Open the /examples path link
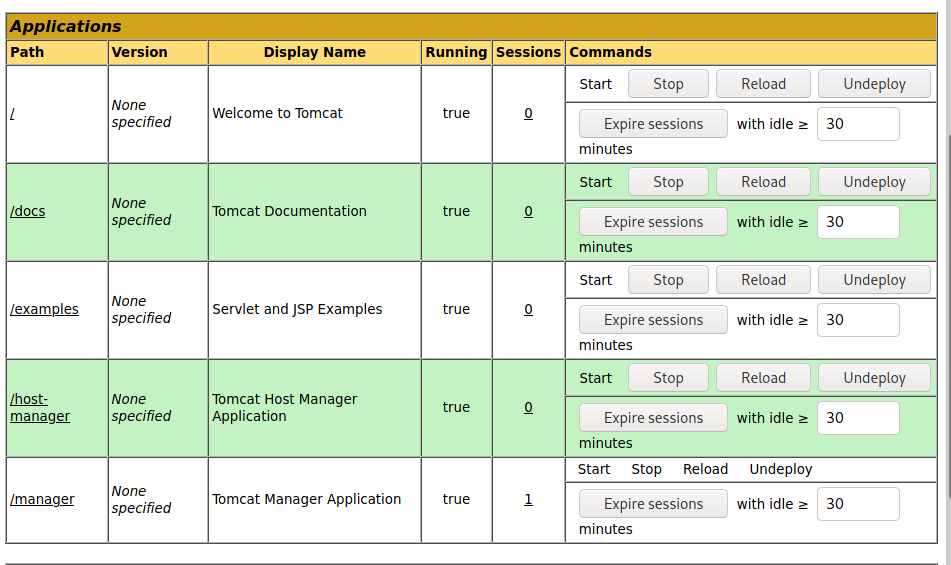 (44, 309)
